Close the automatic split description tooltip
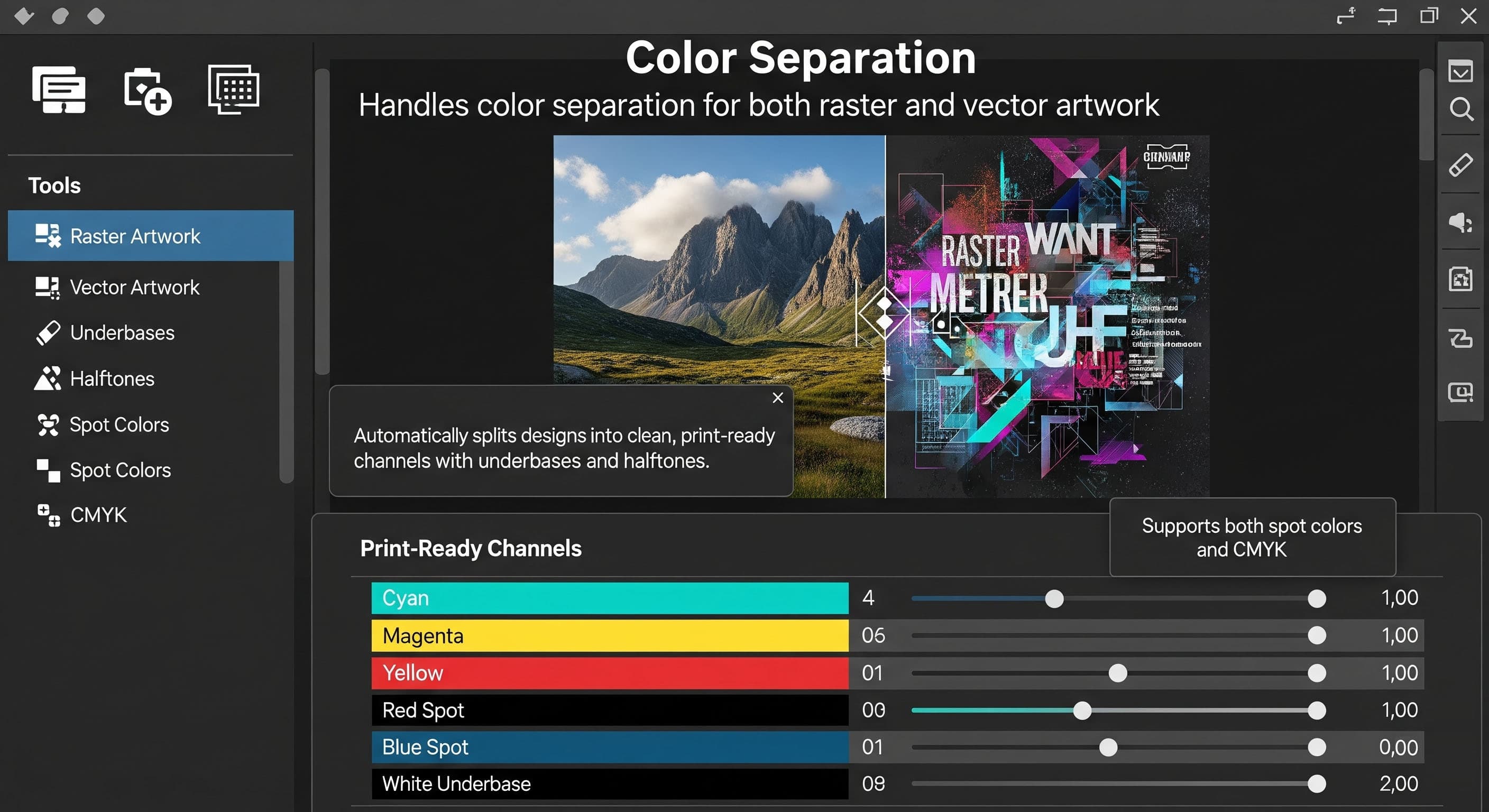 click(778, 398)
